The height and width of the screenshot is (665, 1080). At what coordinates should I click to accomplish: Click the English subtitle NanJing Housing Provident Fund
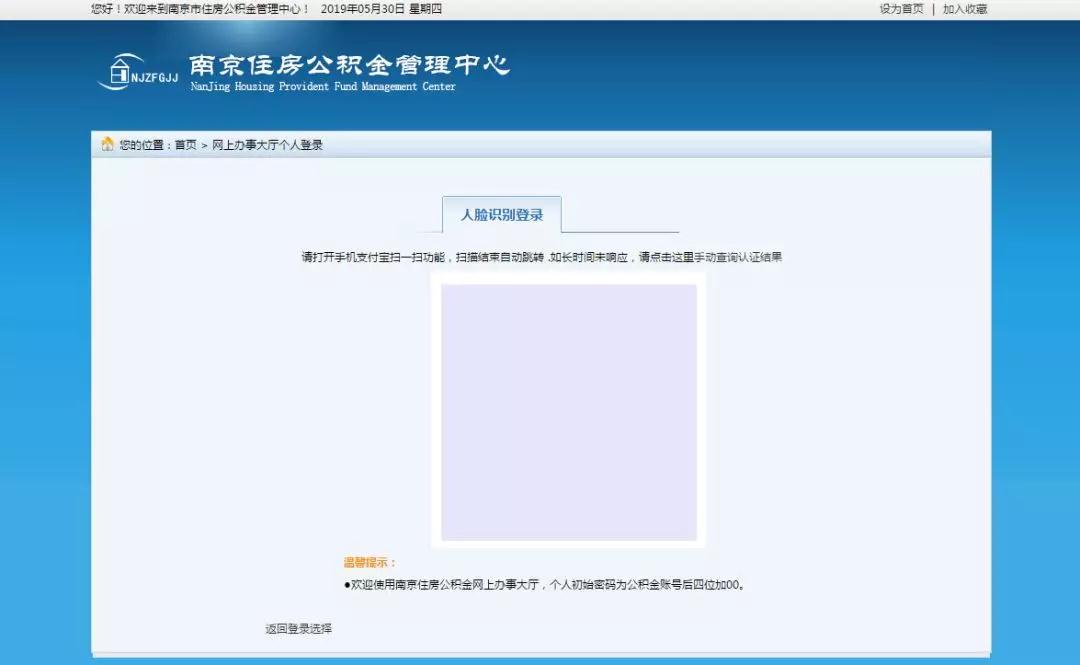click(x=322, y=87)
